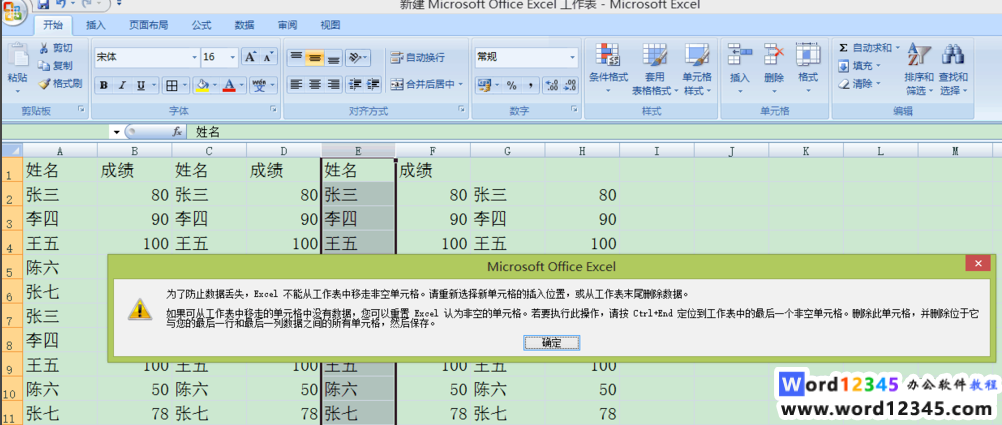
Task: Apply the yellow fill color bucket
Action: [202, 85]
